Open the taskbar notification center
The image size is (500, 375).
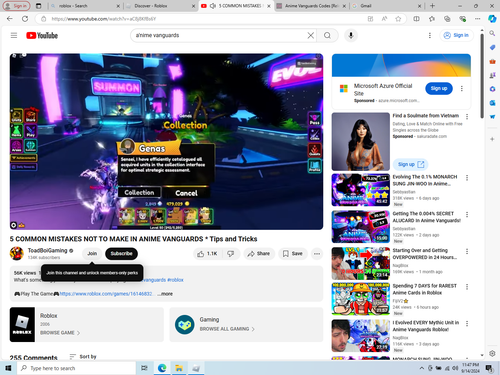pyautogui.click(x=489, y=368)
